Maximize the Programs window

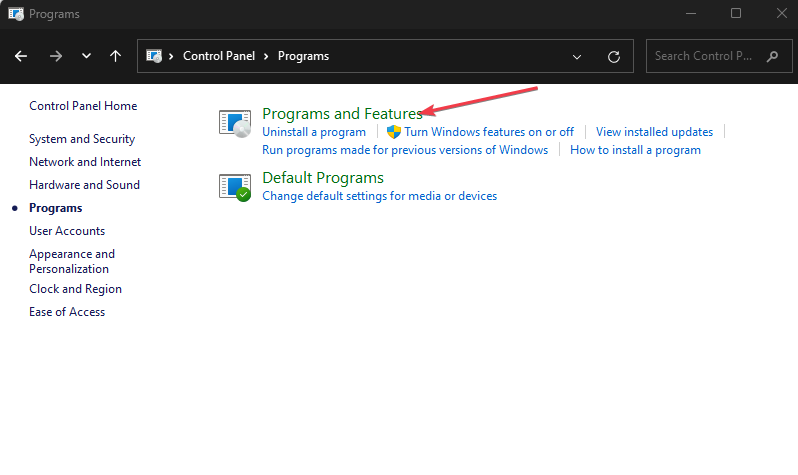coord(736,14)
